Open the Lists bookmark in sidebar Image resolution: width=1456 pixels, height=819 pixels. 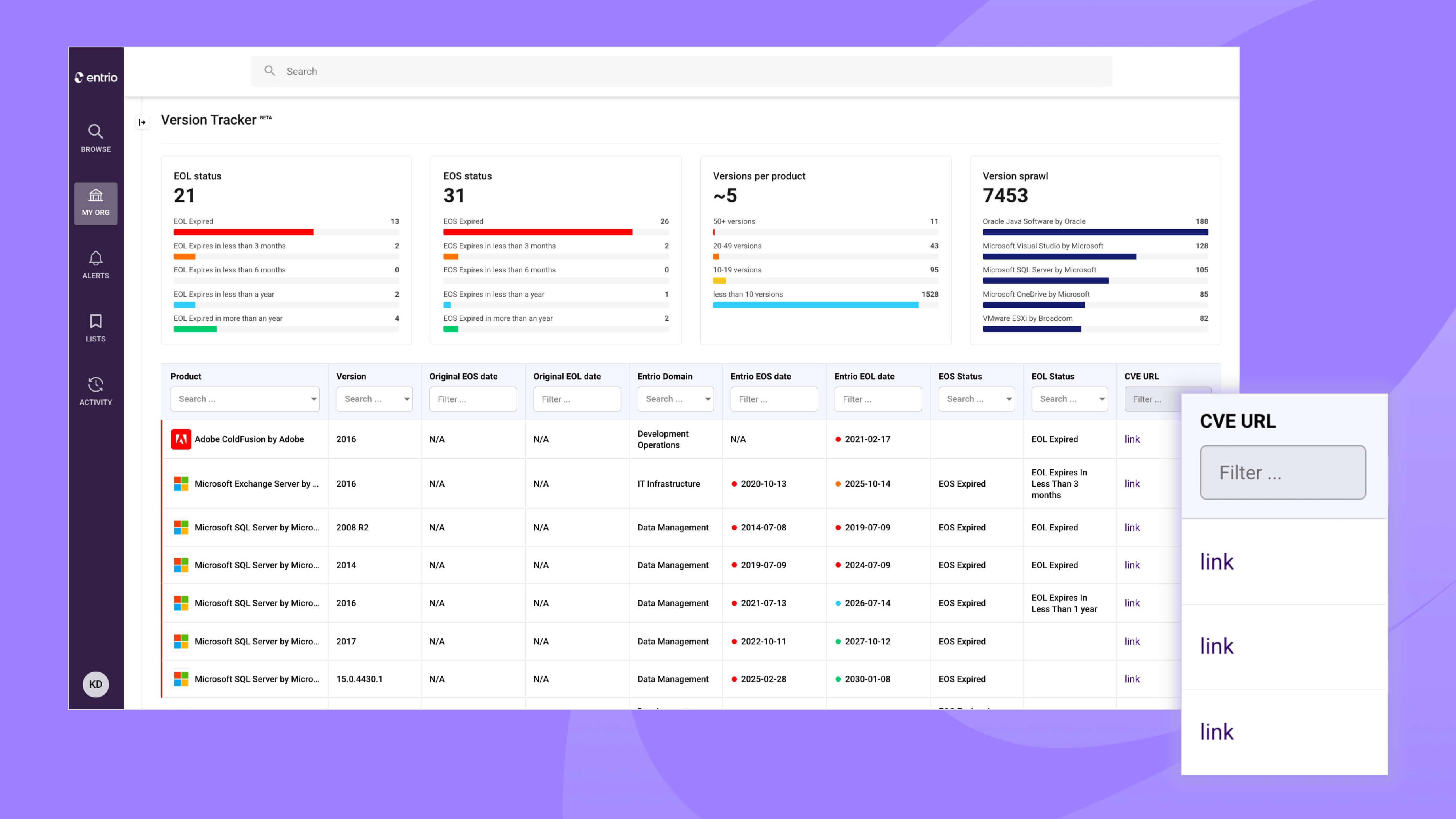pyautogui.click(x=95, y=328)
